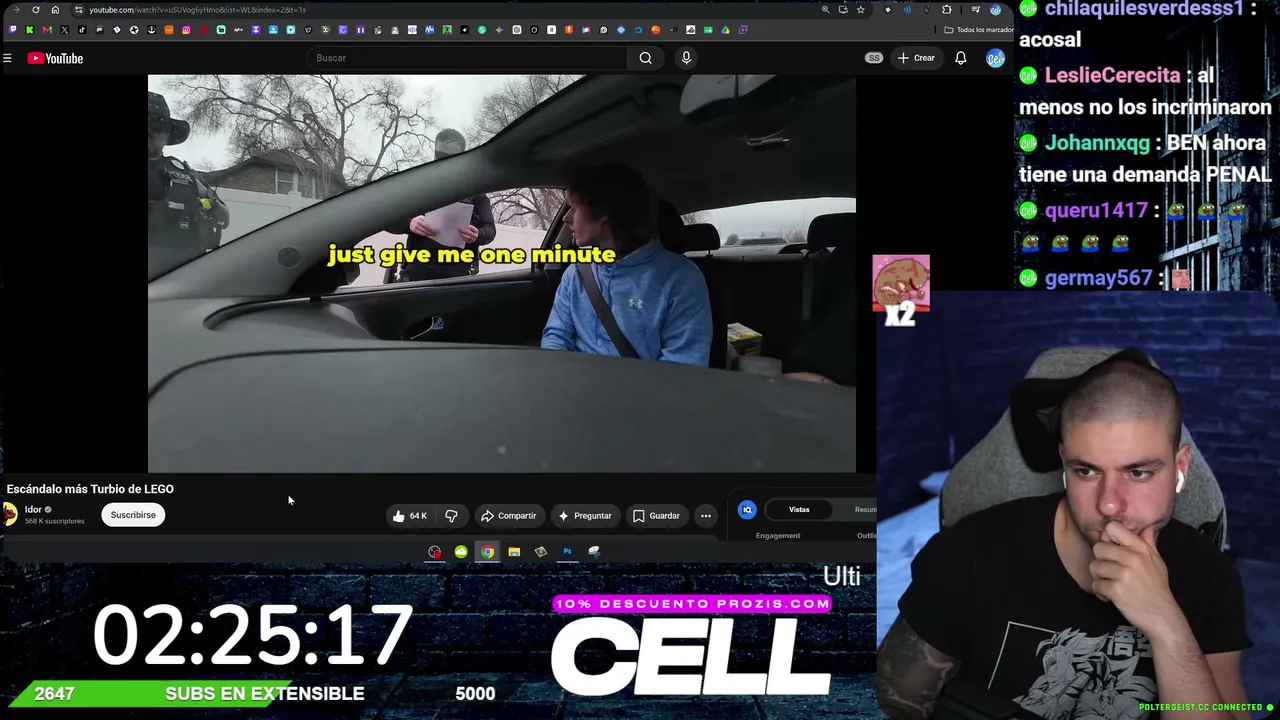1280x720 pixels.
Task: Click the vidIQ panel logo icon
Action: coord(747,510)
